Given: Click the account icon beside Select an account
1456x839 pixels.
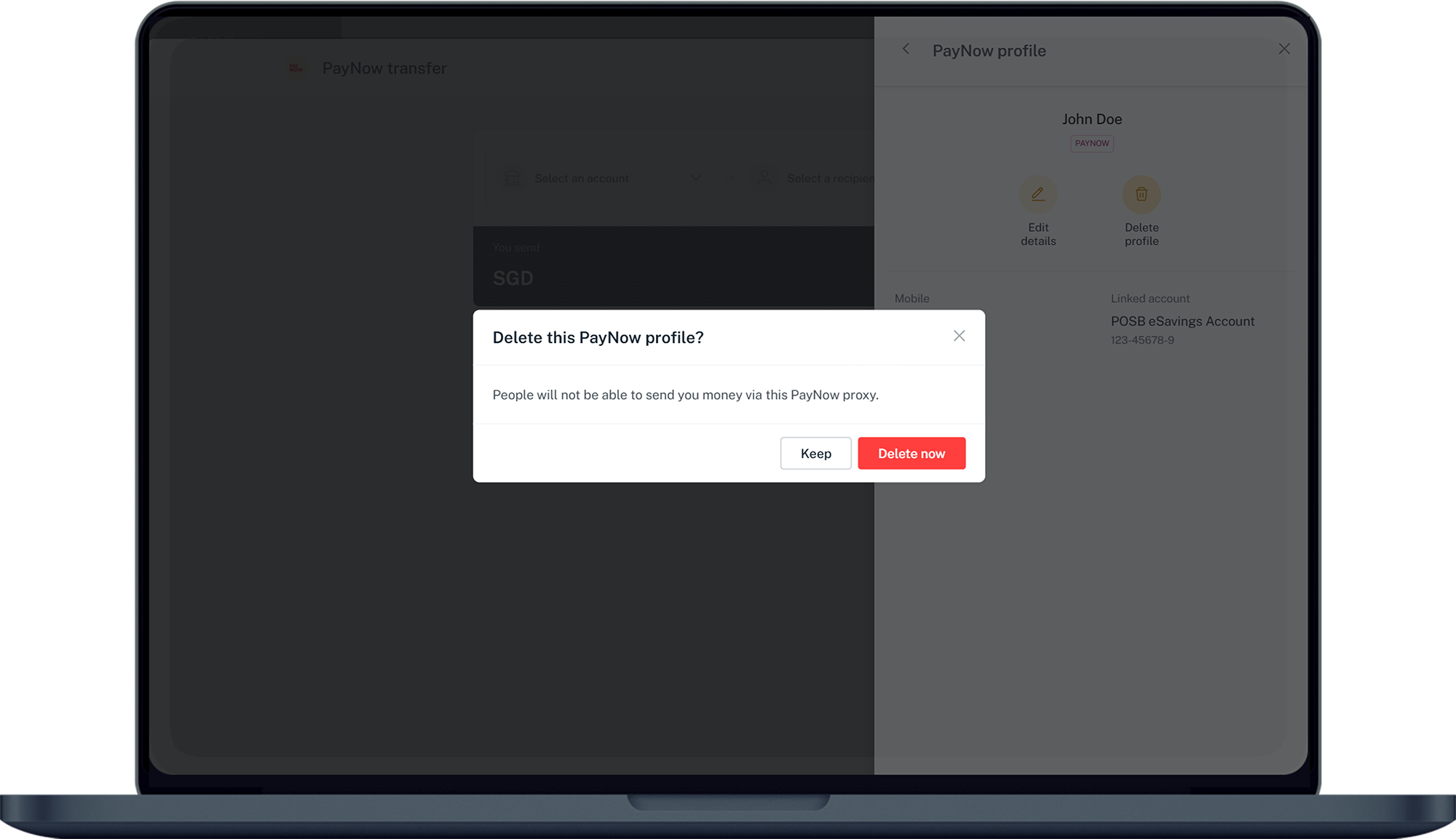Looking at the screenshot, I should tap(513, 178).
